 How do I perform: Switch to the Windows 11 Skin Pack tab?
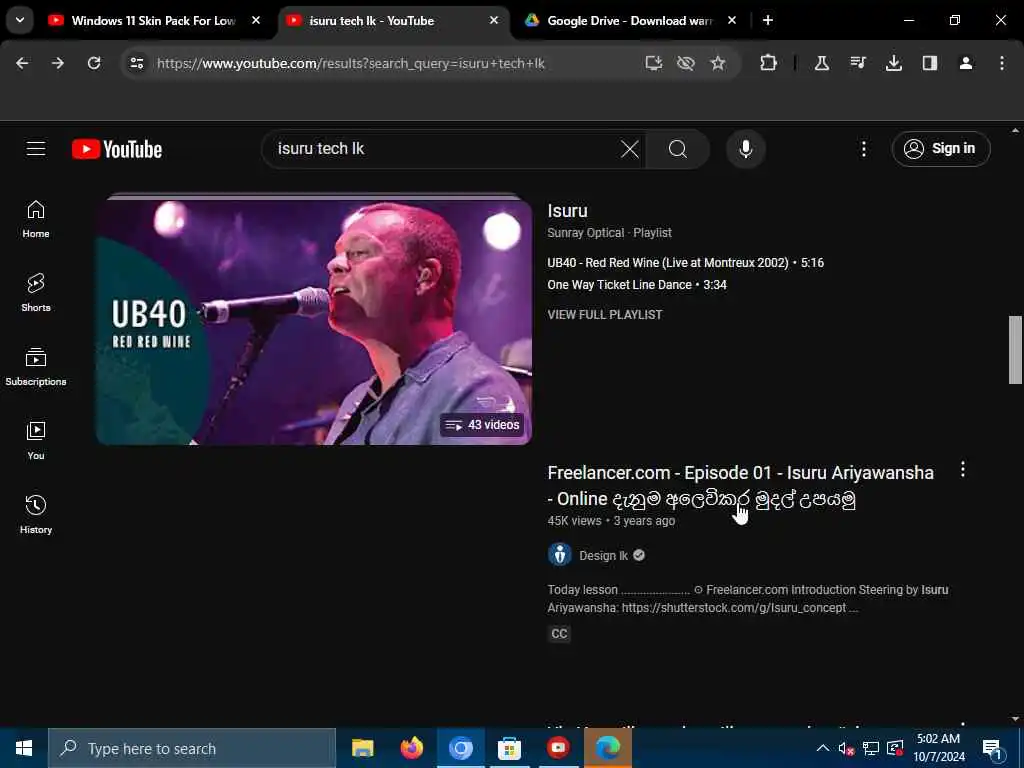pos(153,21)
